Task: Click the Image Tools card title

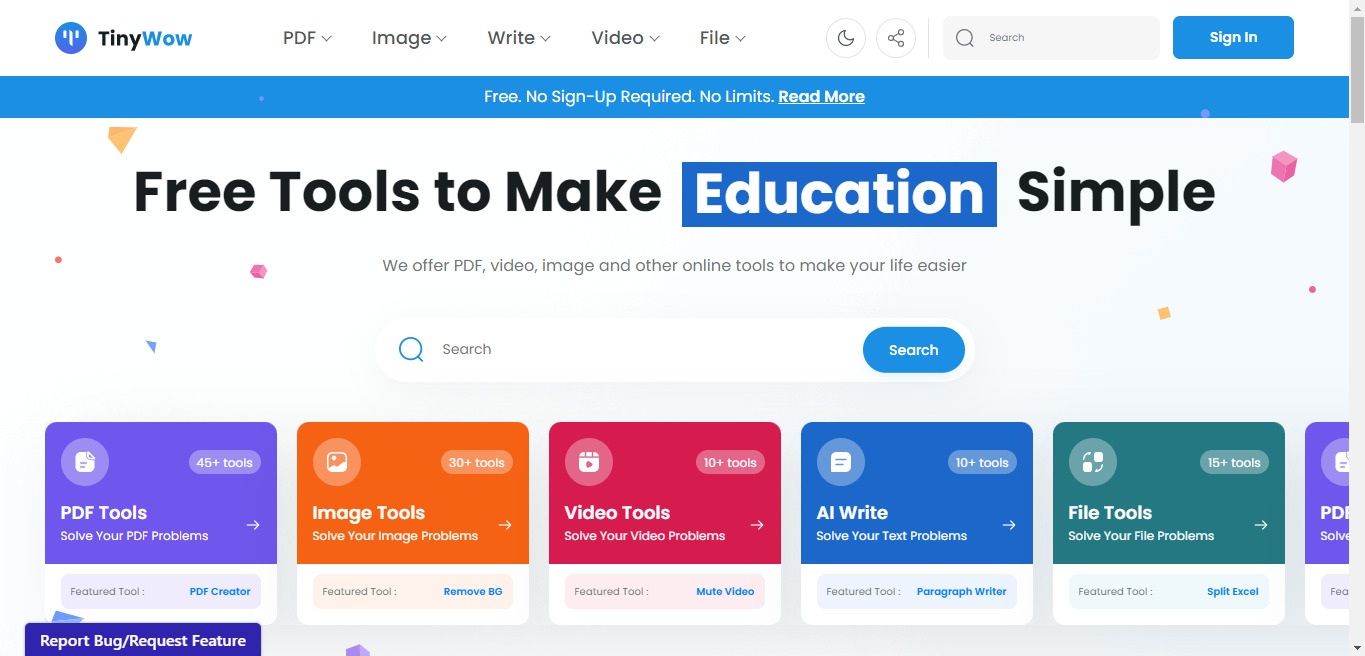Action: (x=369, y=513)
